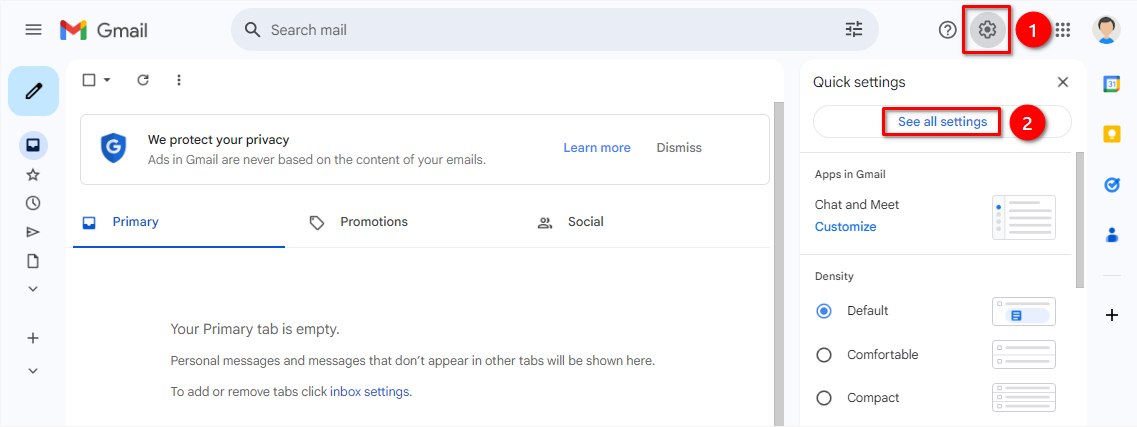Open the inbox settings link

point(370,392)
